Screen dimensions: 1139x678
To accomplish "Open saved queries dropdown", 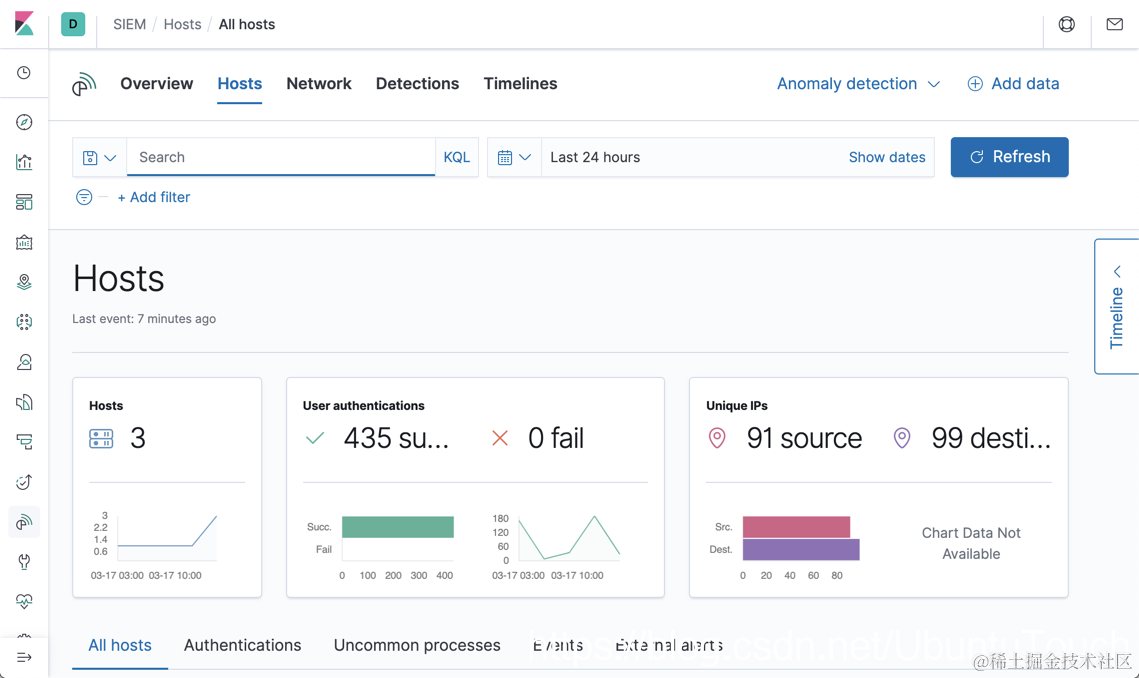I will tap(100, 157).
